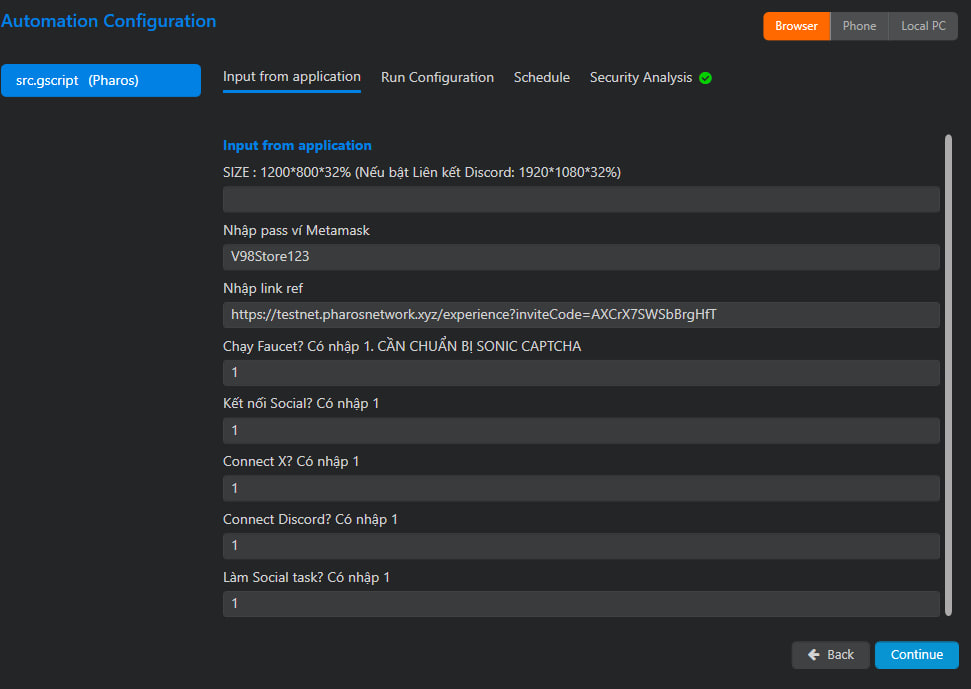Click the Chạy Faucet input field
Screen dimensions: 971x689
(581, 373)
